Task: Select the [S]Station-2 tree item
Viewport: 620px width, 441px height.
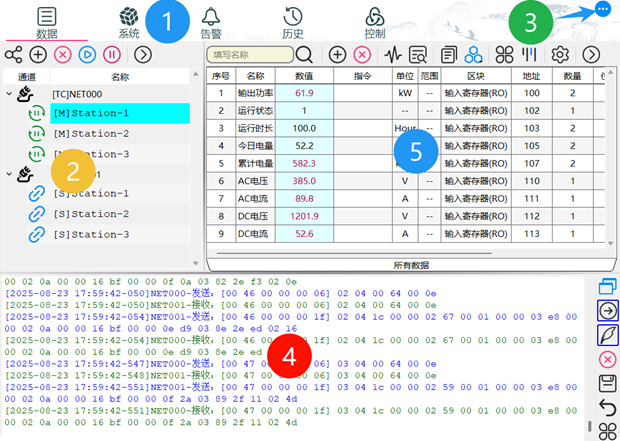Action: (120, 214)
